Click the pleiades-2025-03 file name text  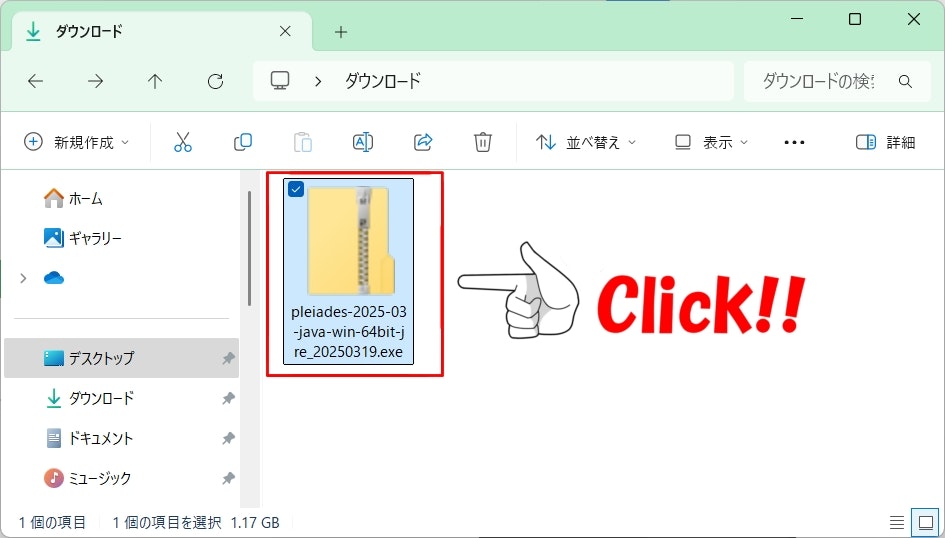(x=348, y=332)
